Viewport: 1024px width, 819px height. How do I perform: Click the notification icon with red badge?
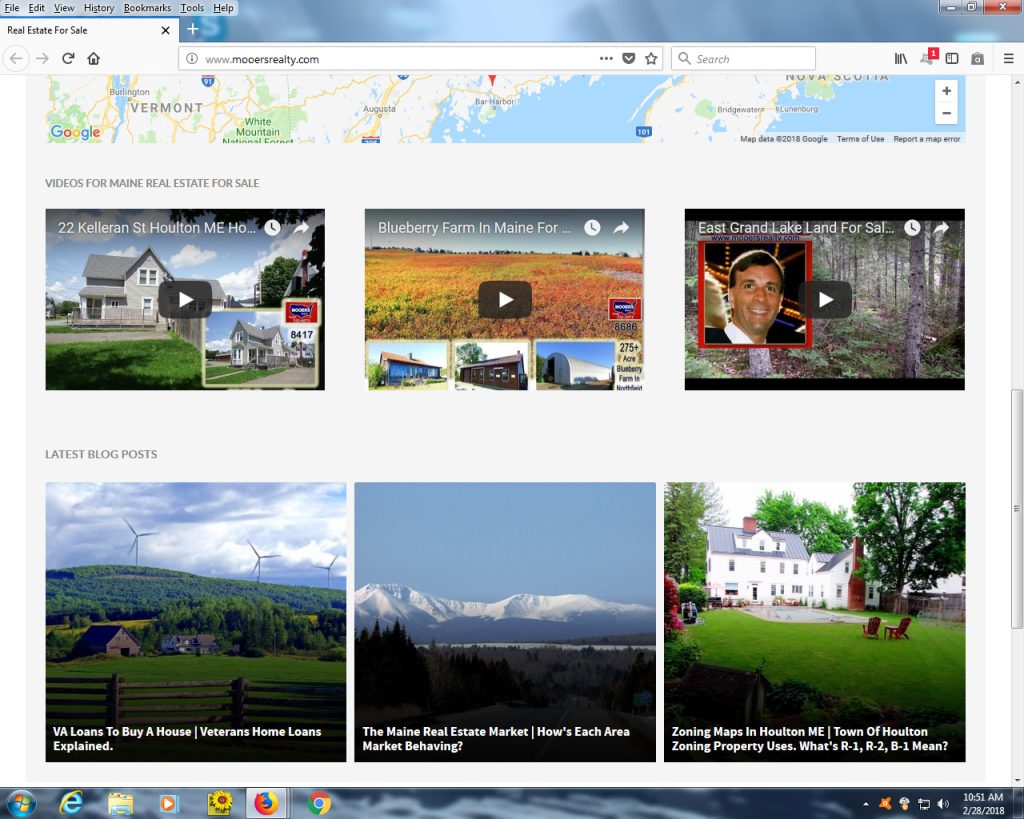tap(927, 57)
